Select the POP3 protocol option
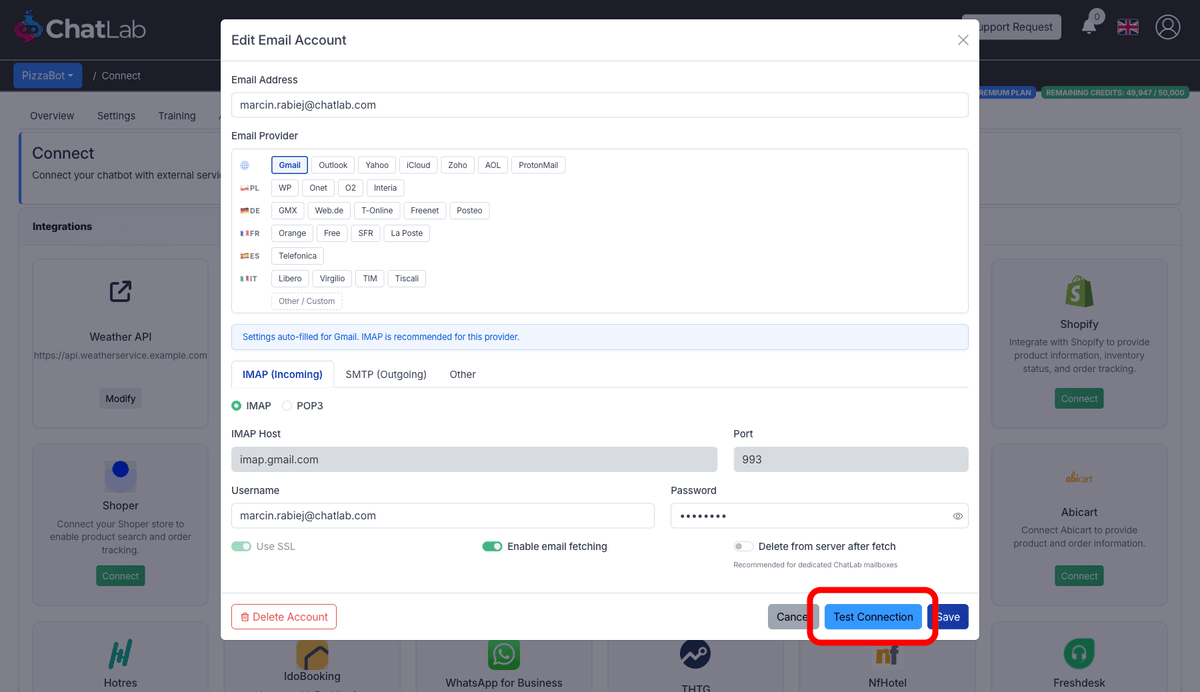Screen dimensions: 1200x692 [x=286, y=405]
